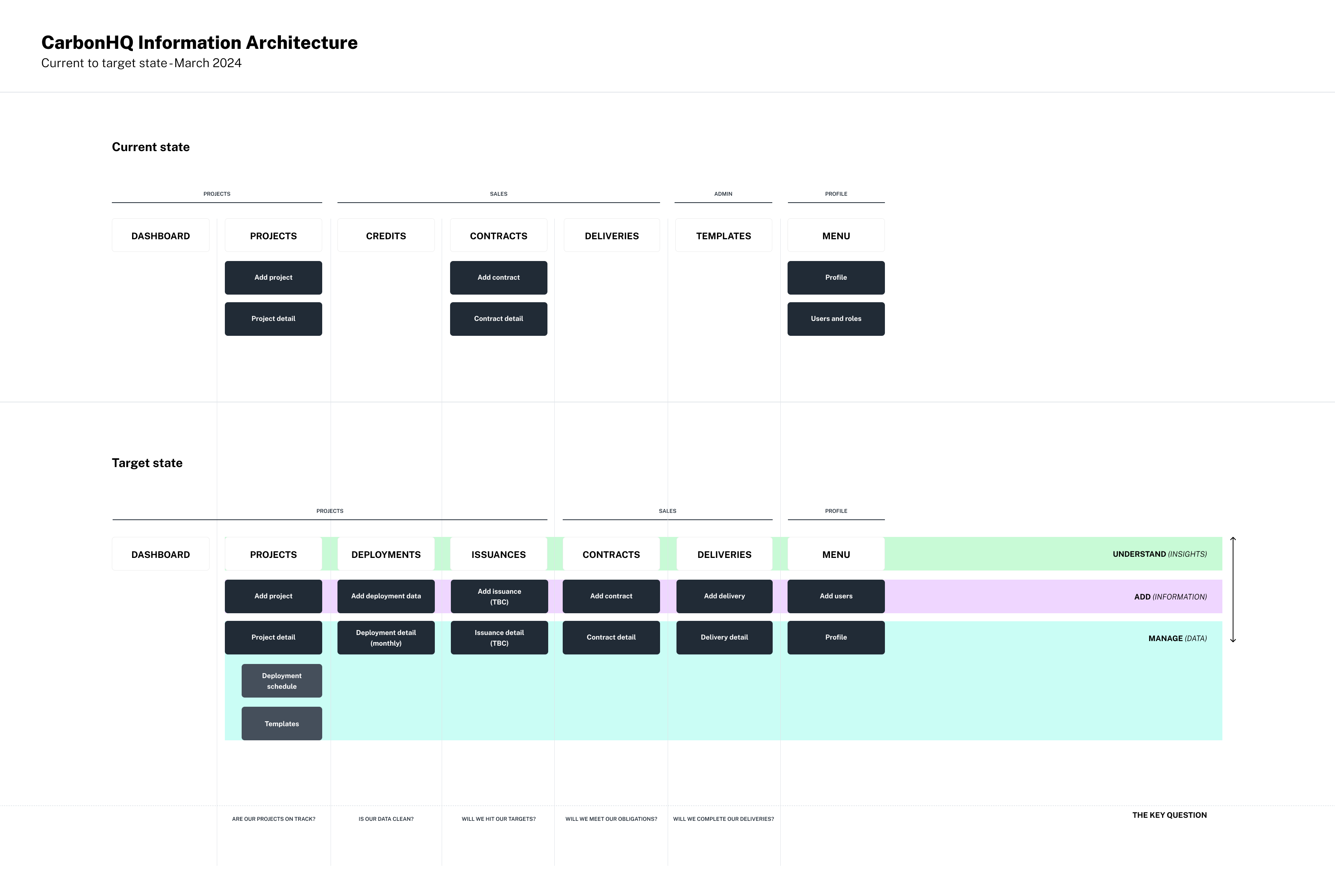Click the ADMIN group label
The width and height of the screenshot is (1335, 896).
[723, 194]
